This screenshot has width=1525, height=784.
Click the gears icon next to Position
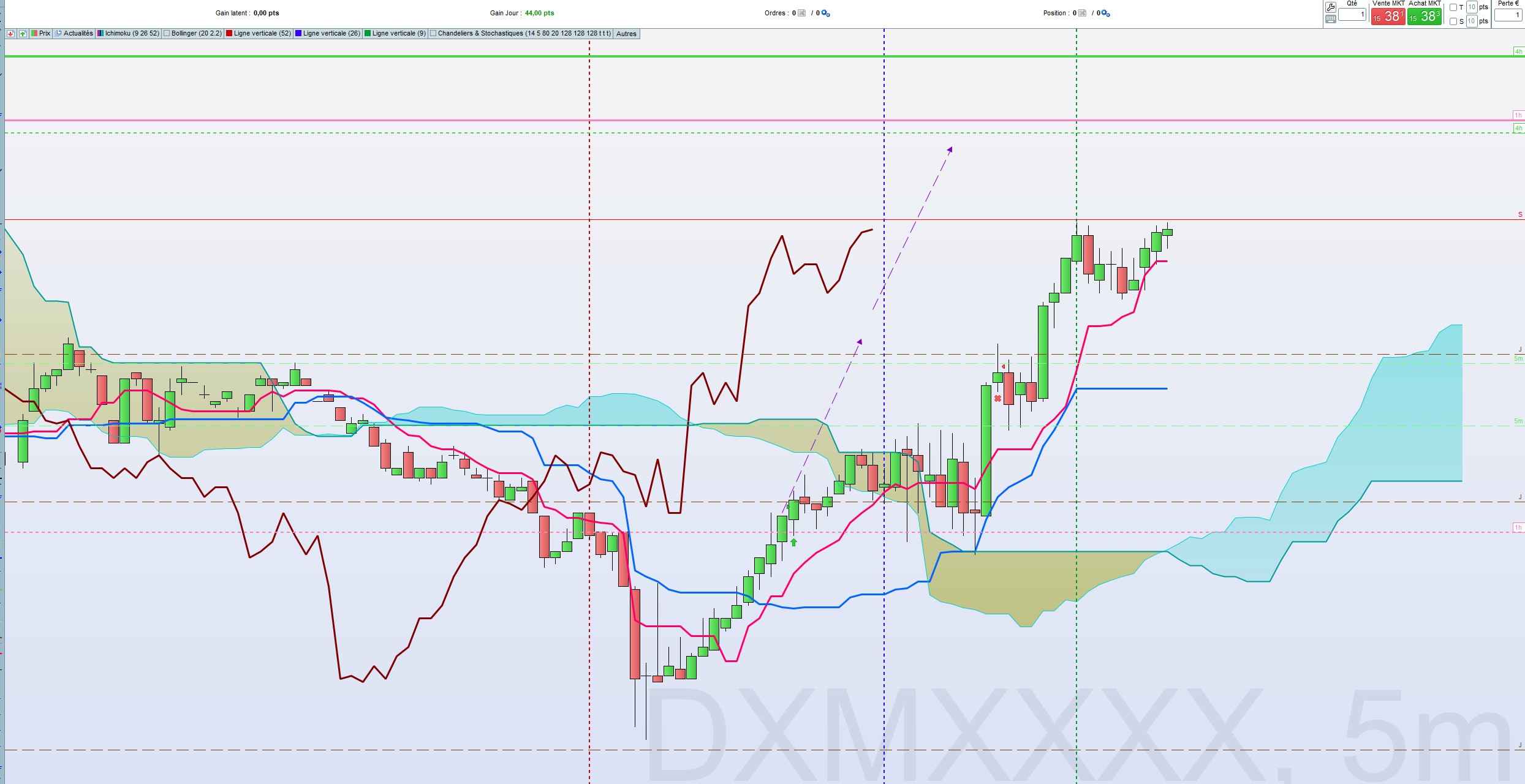pos(1105,13)
